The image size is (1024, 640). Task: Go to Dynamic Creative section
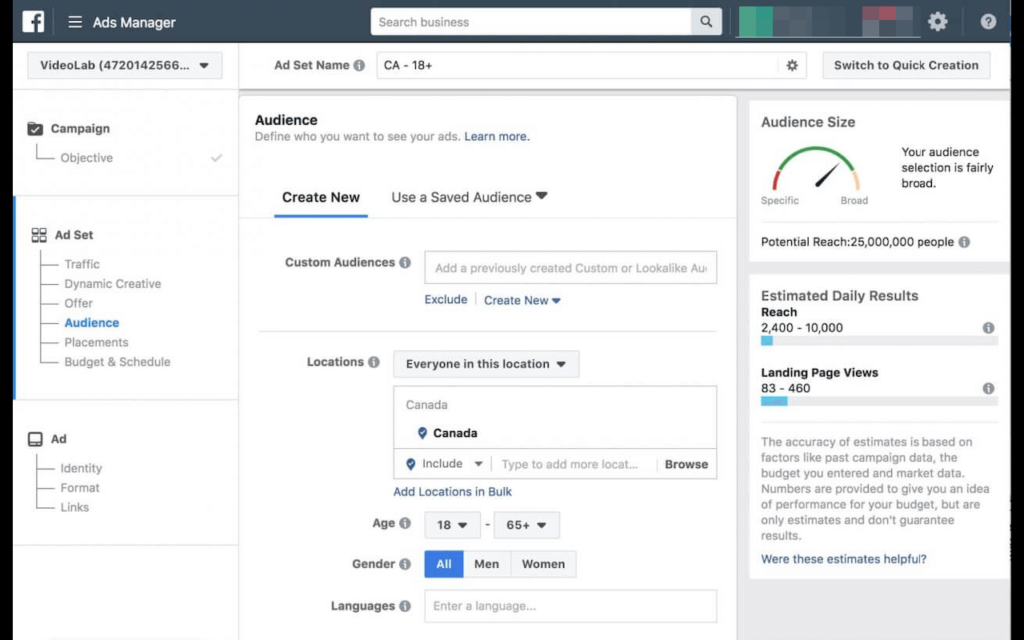[112, 284]
